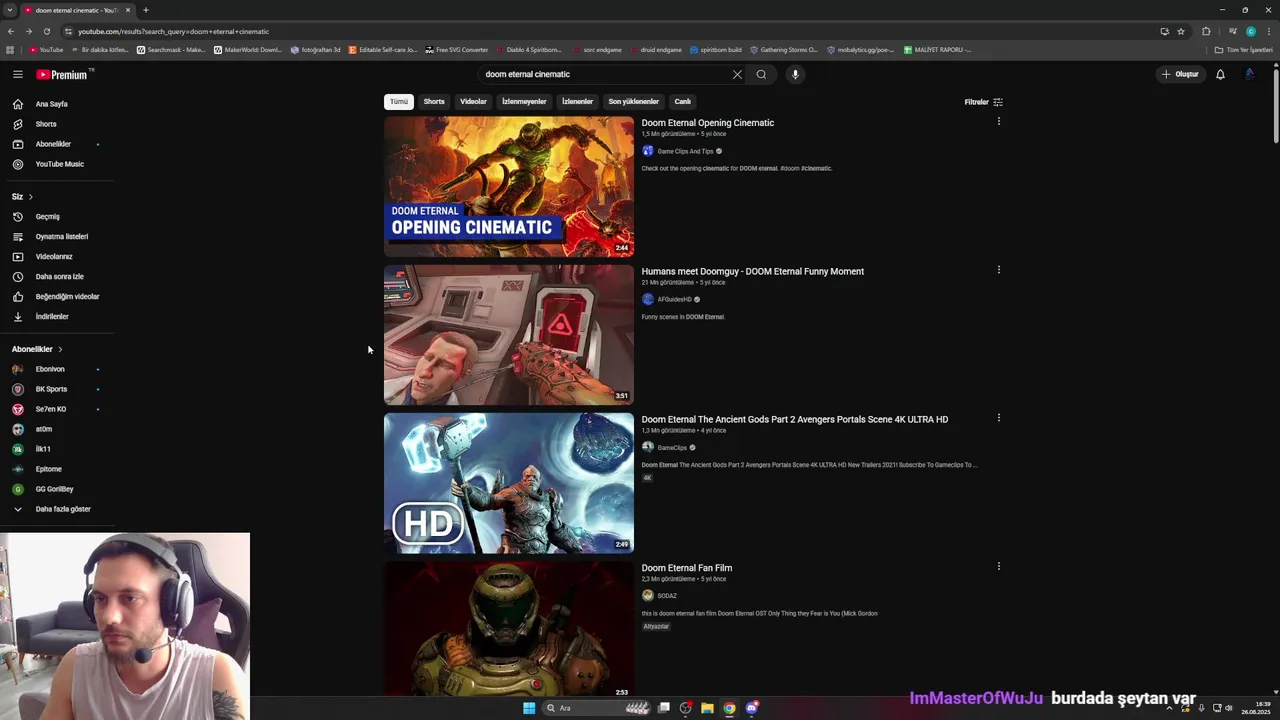Reload the page in Chrome

tap(46, 31)
